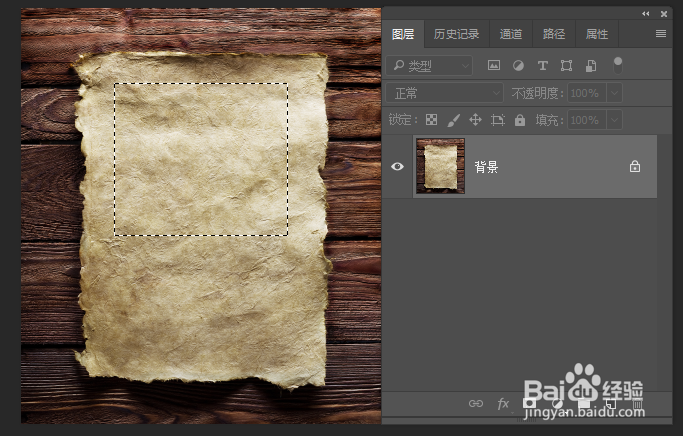Filter for type layers
Screen dimensions: 683x436
542,65
